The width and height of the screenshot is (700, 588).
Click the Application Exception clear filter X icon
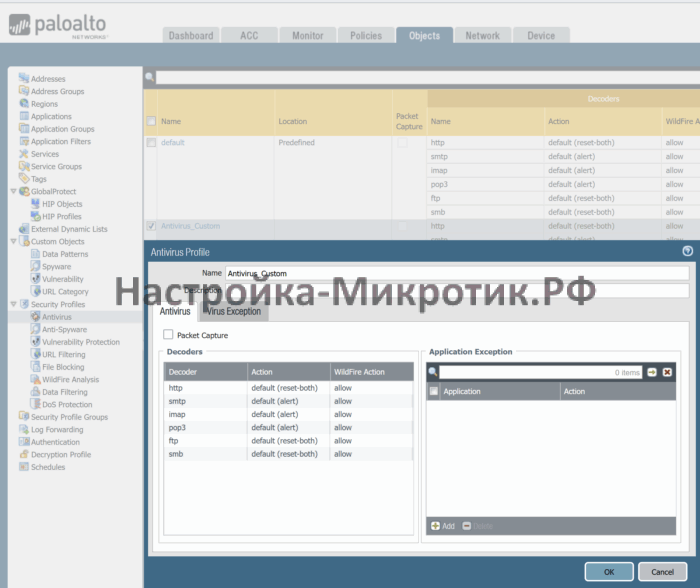[x=667, y=372]
